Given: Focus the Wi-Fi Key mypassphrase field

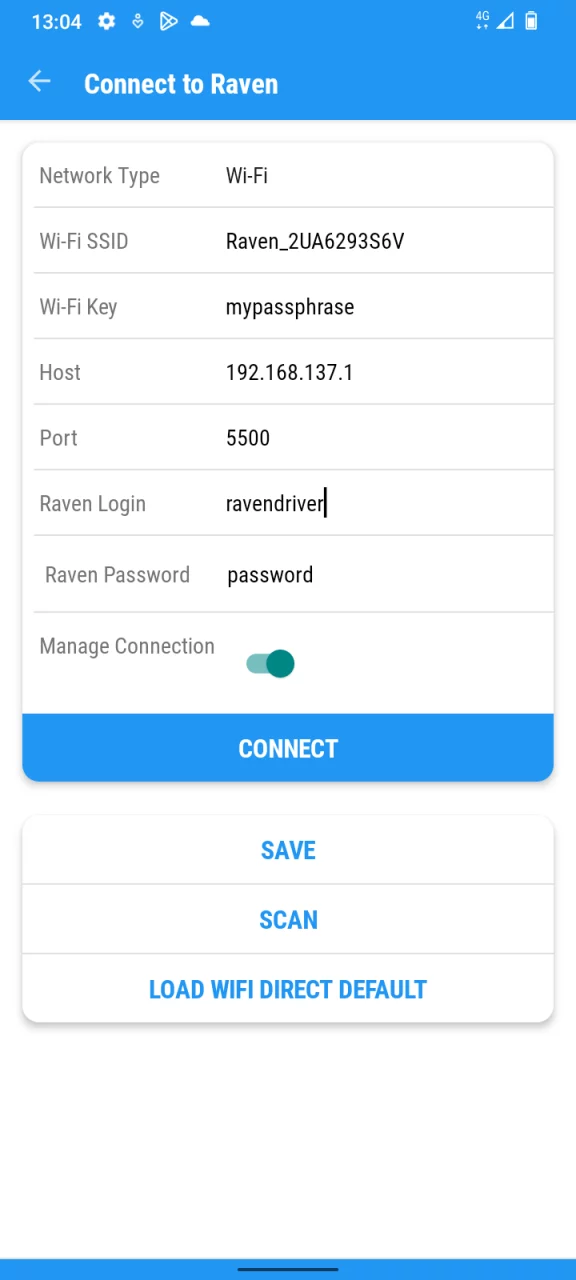Looking at the screenshot, I should [x=384, y=307].
